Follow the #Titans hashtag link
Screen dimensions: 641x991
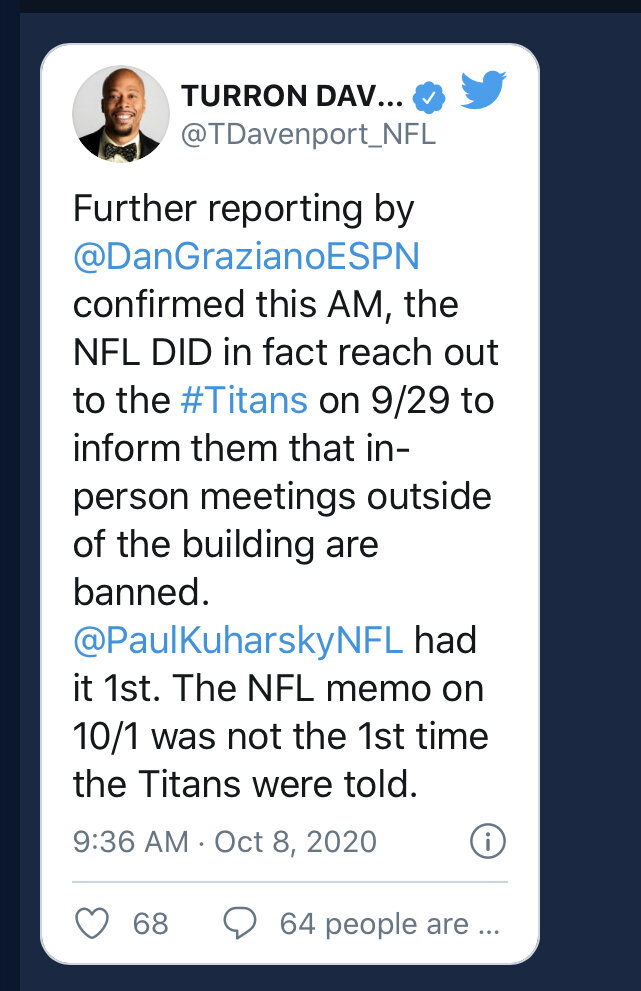click(x=244, y=400)
